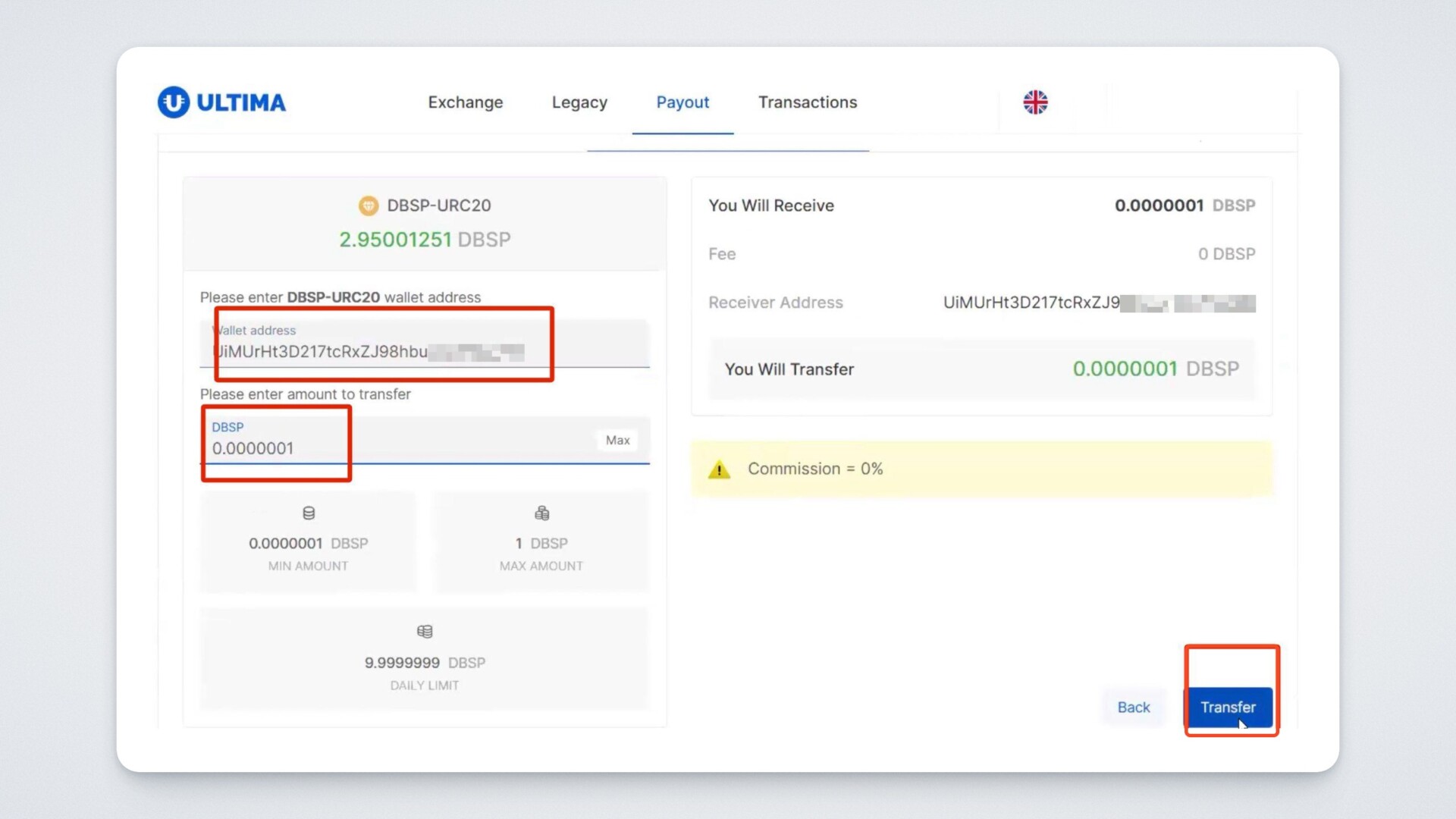Open language selector UK flag icon
Screen dimensions: 1456x819
pos(1035,102)
